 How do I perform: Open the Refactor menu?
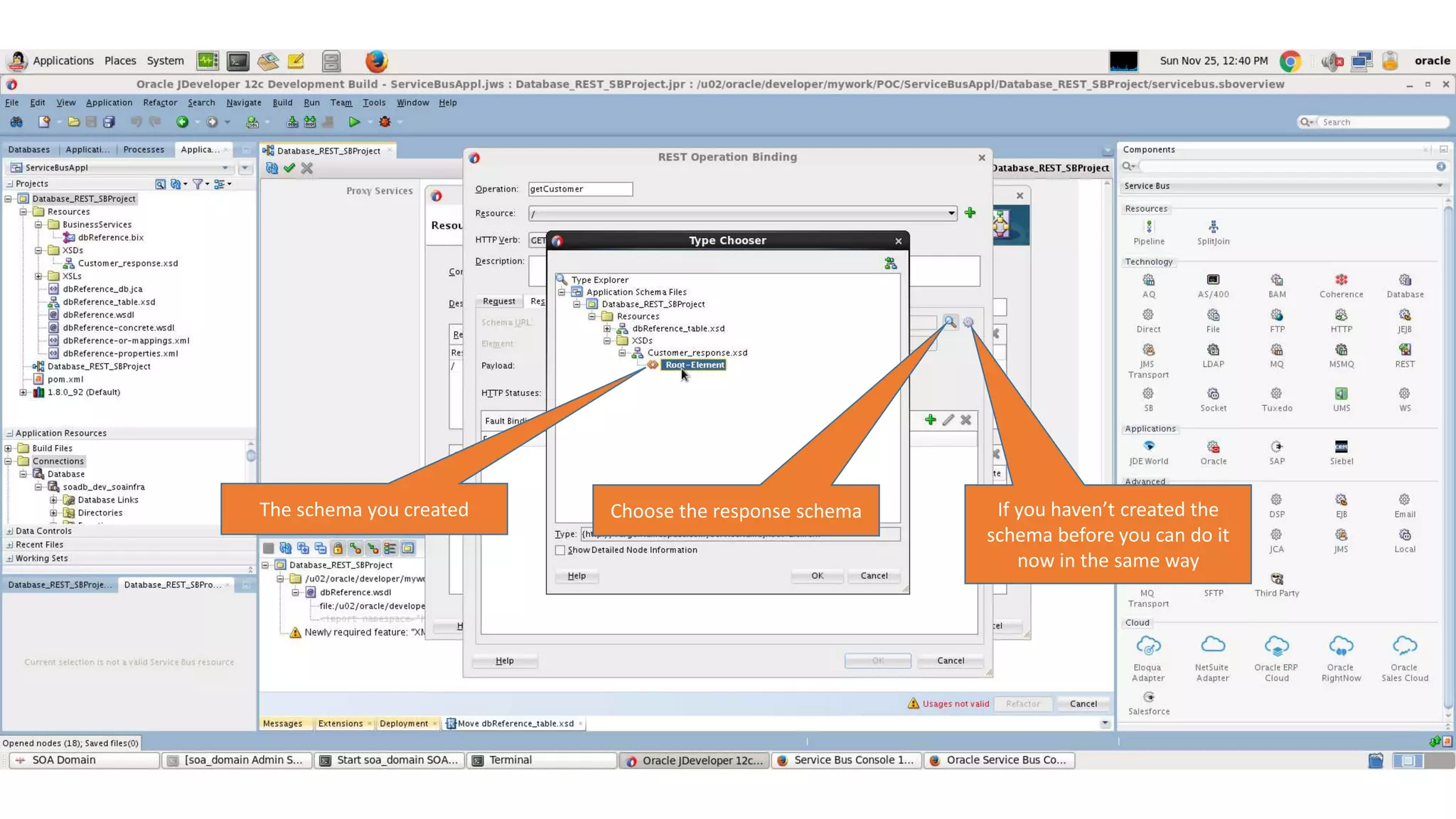[160, 102]
